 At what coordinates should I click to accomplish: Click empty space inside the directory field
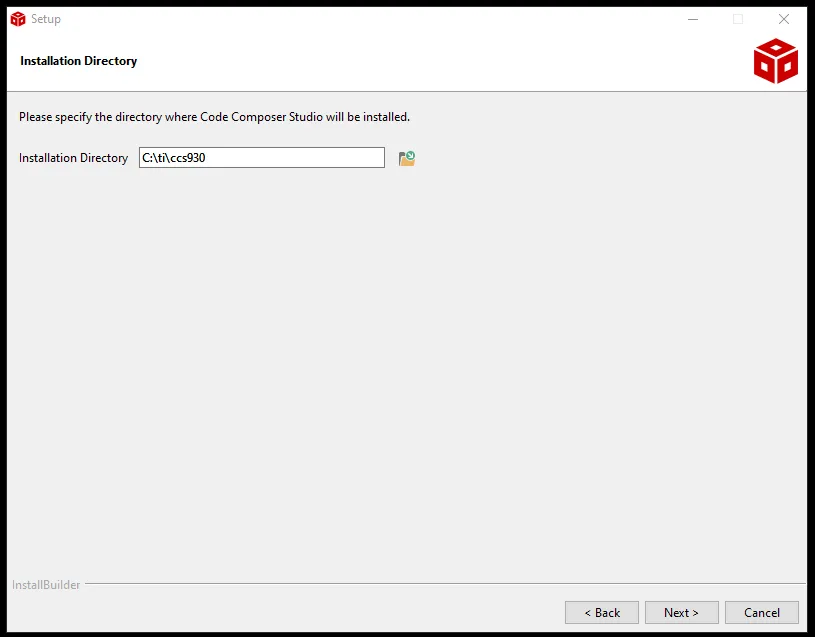tap(300, 158)
